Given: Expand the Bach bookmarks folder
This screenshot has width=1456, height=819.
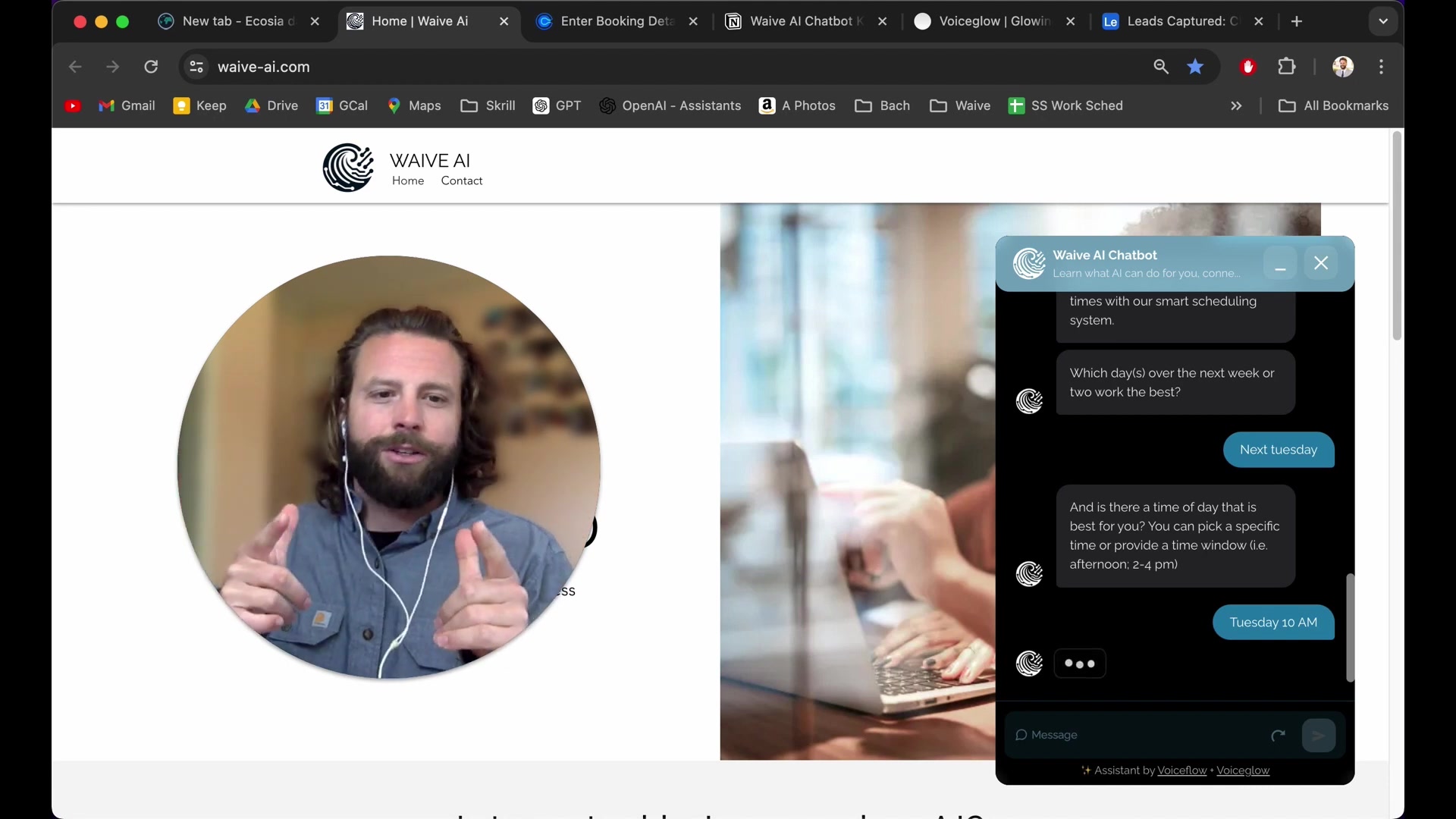Looking at the screenshot, I should click(x=883, y=106).
